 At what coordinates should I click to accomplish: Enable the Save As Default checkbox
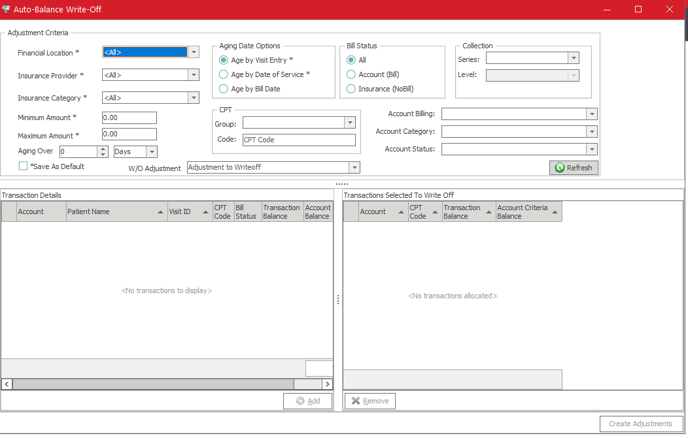tap(23, 166)
